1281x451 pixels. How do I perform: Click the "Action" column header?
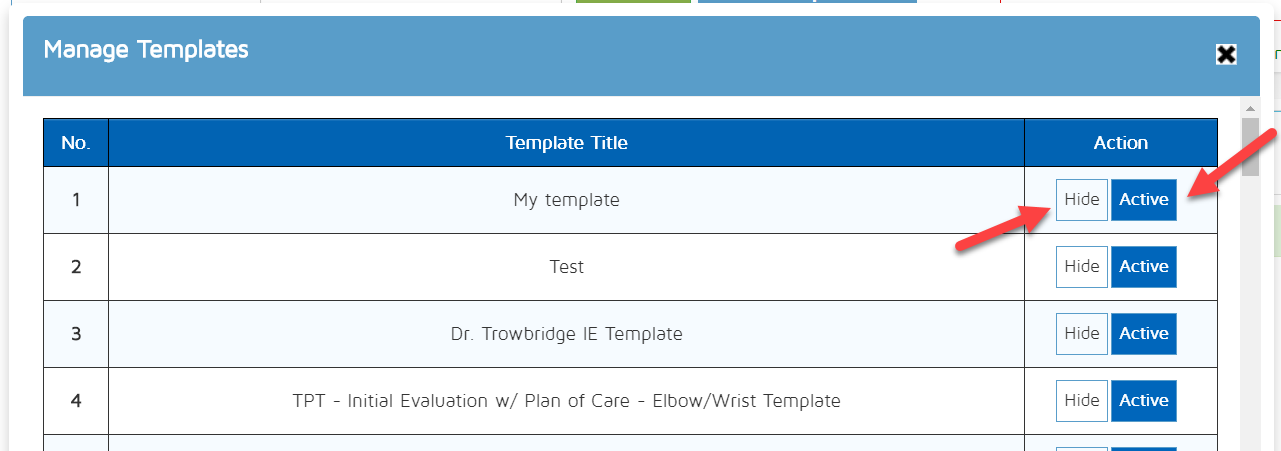pos(1120,143)
